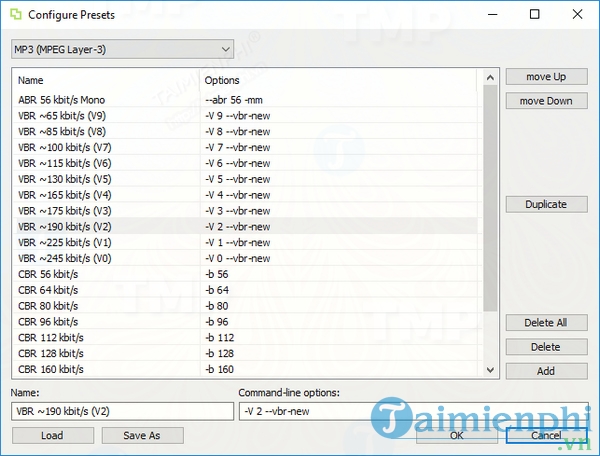The image size is (600, 456).
Task: Click the Configure Presets app icon
Action: coord(14,16)
